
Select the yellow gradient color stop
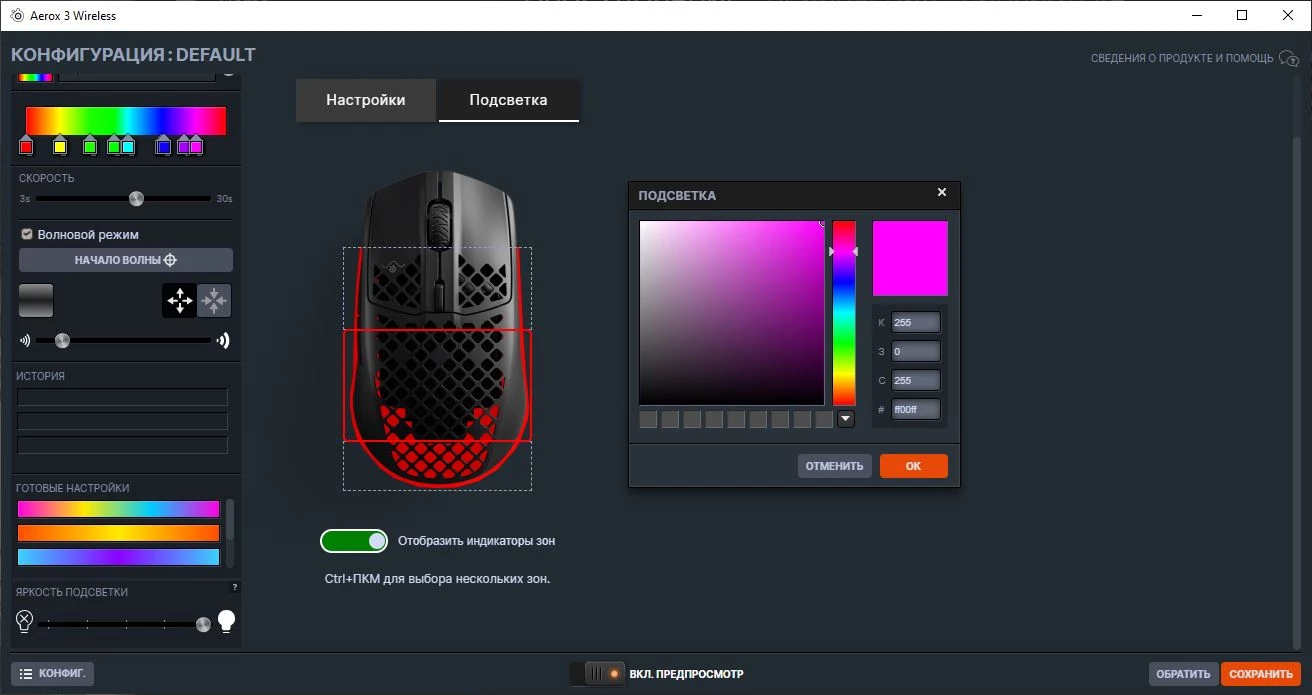pyautogui.click(x=60, y=146)
